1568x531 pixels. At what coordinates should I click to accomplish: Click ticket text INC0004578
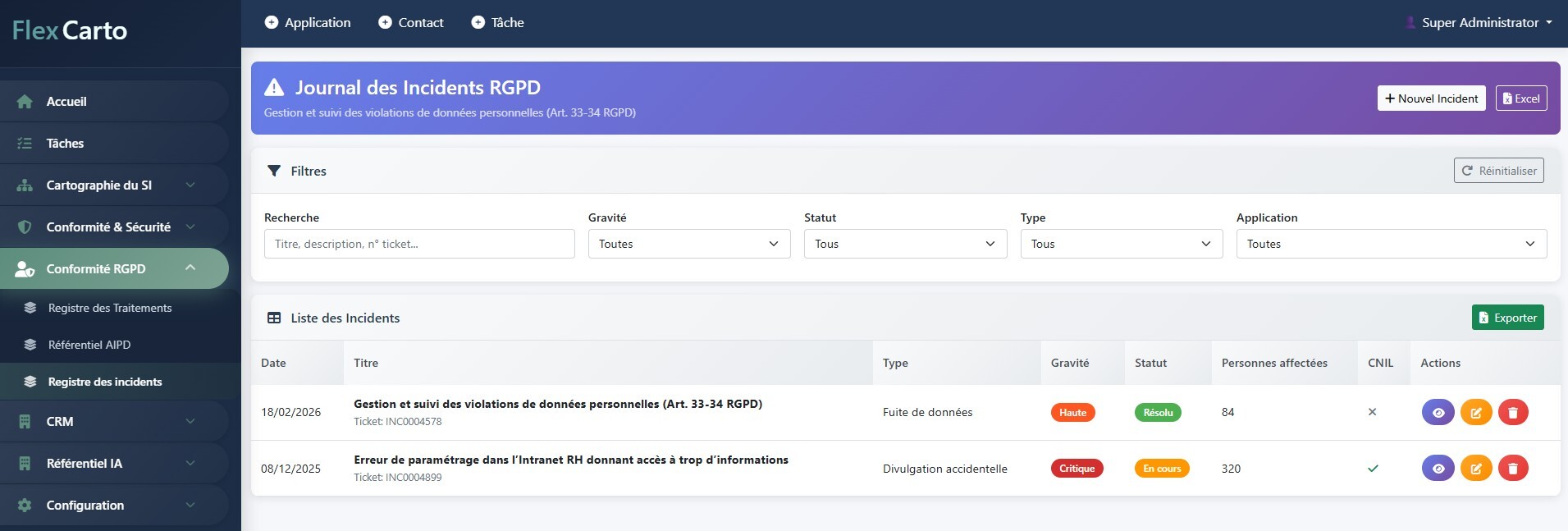point(398,422)
